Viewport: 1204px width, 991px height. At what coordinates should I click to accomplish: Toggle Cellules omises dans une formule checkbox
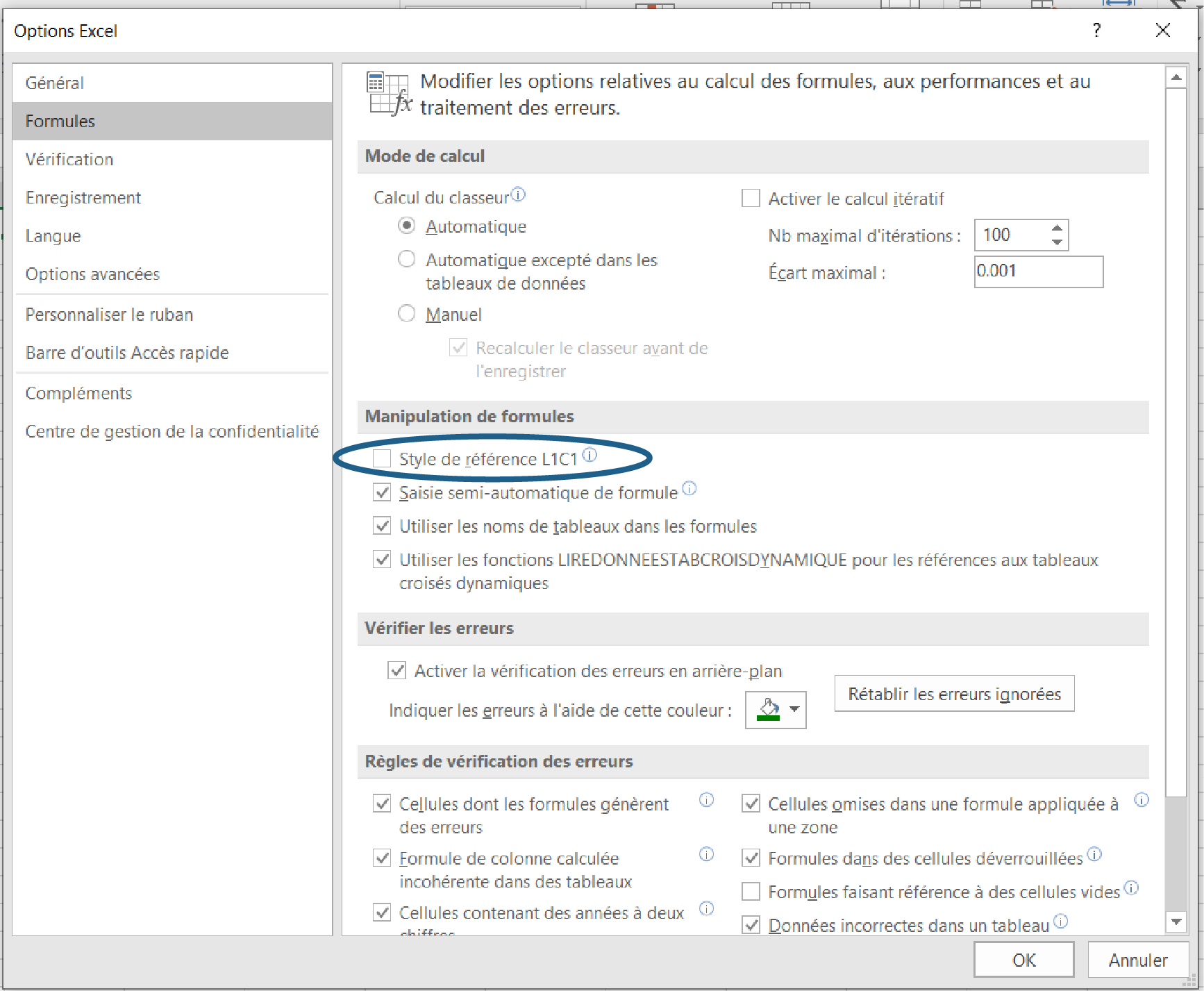click(x=751, y=803)
